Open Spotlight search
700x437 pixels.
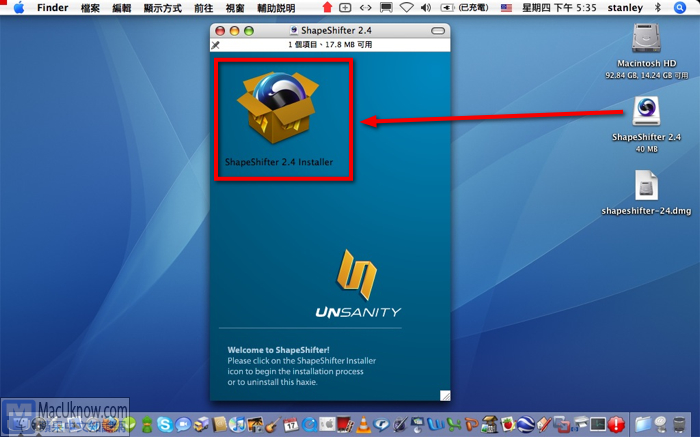coord(680,7)
